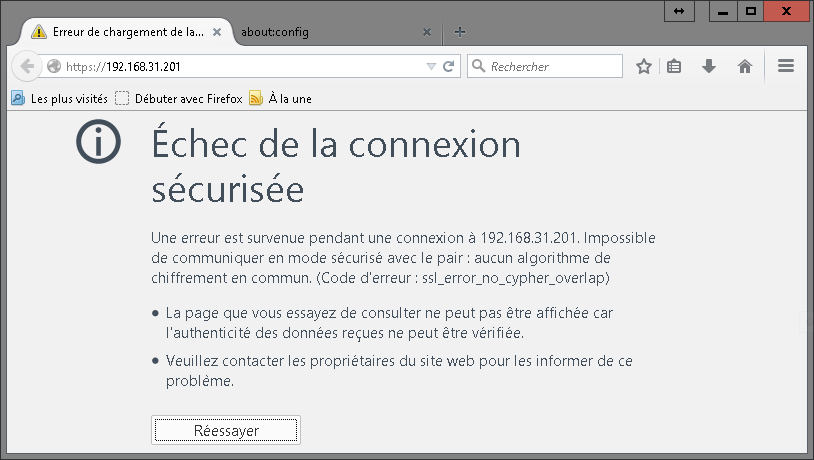
Task: Click the Échec de la connexion heading
Action: (336, 166)
